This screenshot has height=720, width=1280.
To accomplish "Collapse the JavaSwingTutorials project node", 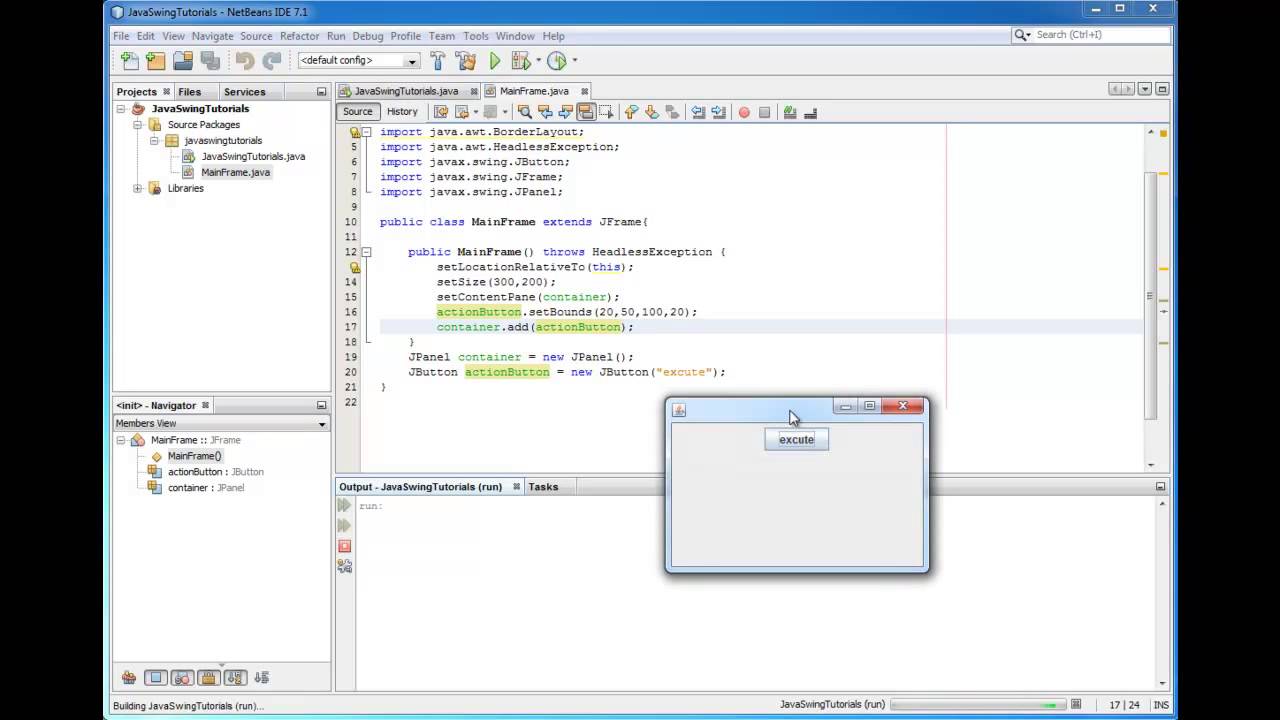I will pyautogui.click(x=122, y=109).
